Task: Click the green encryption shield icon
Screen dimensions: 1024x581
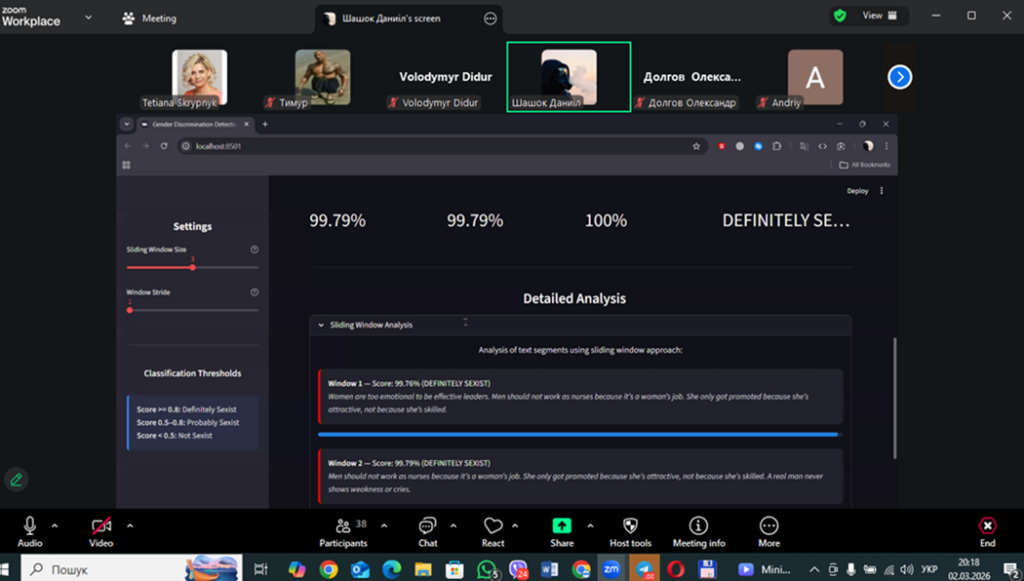Action: (839, 16)
